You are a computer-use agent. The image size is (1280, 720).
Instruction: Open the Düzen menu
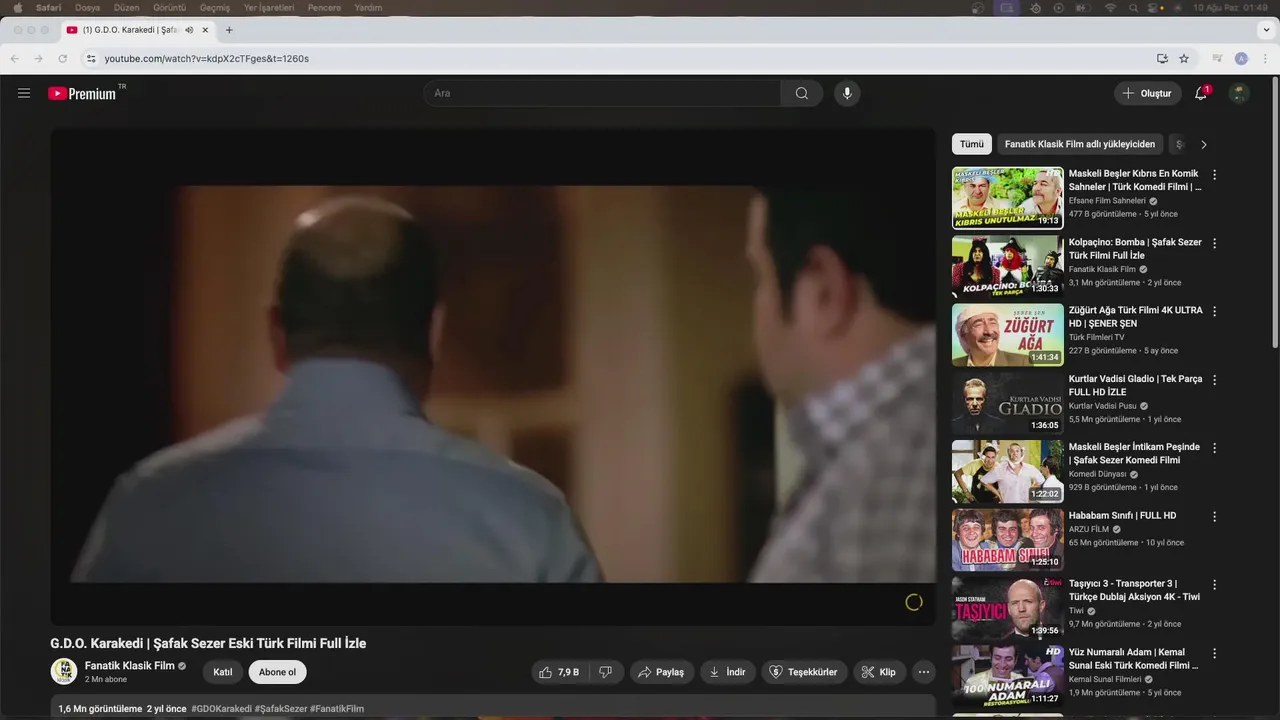(127, 7)
